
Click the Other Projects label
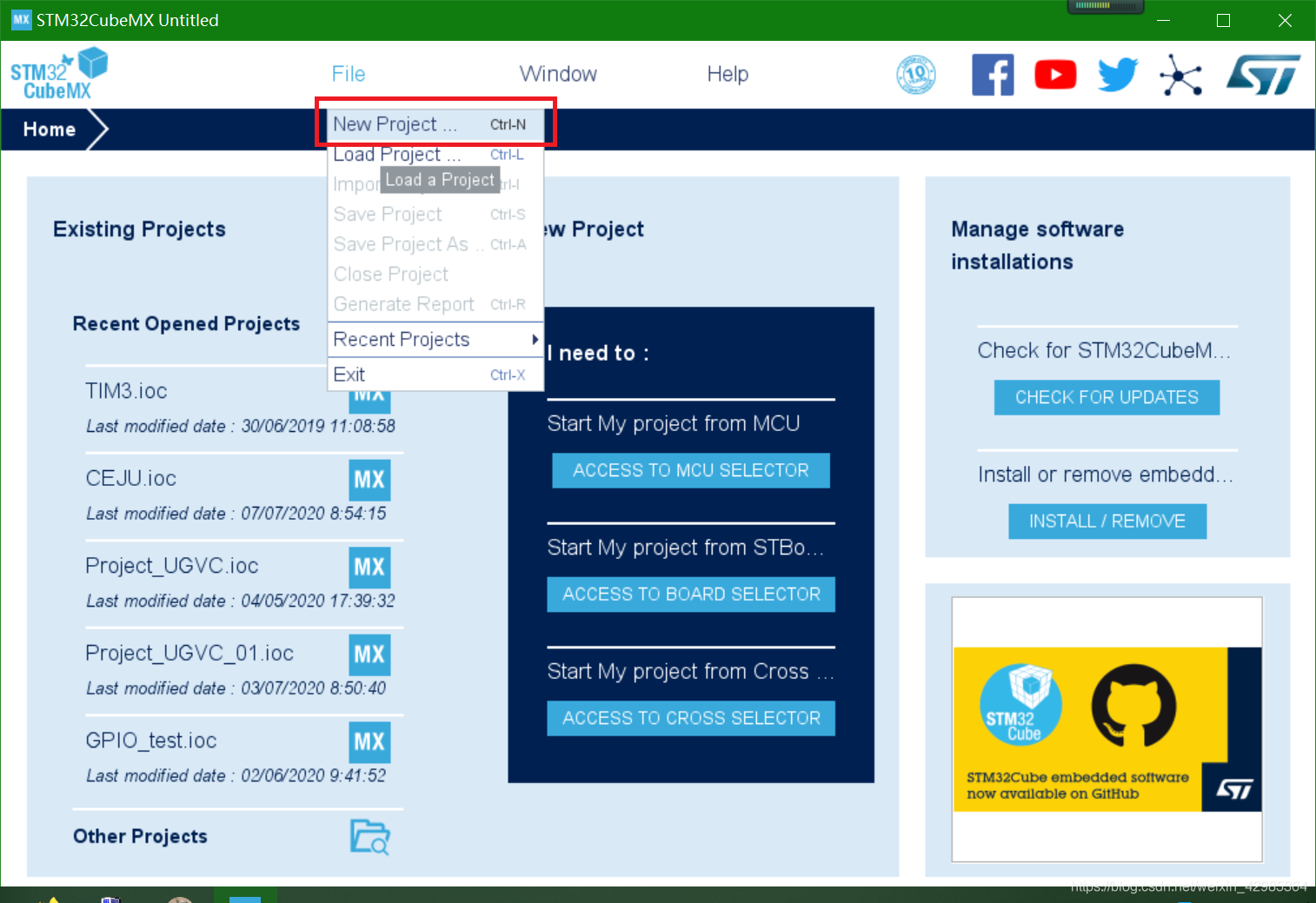click(140, 836)
